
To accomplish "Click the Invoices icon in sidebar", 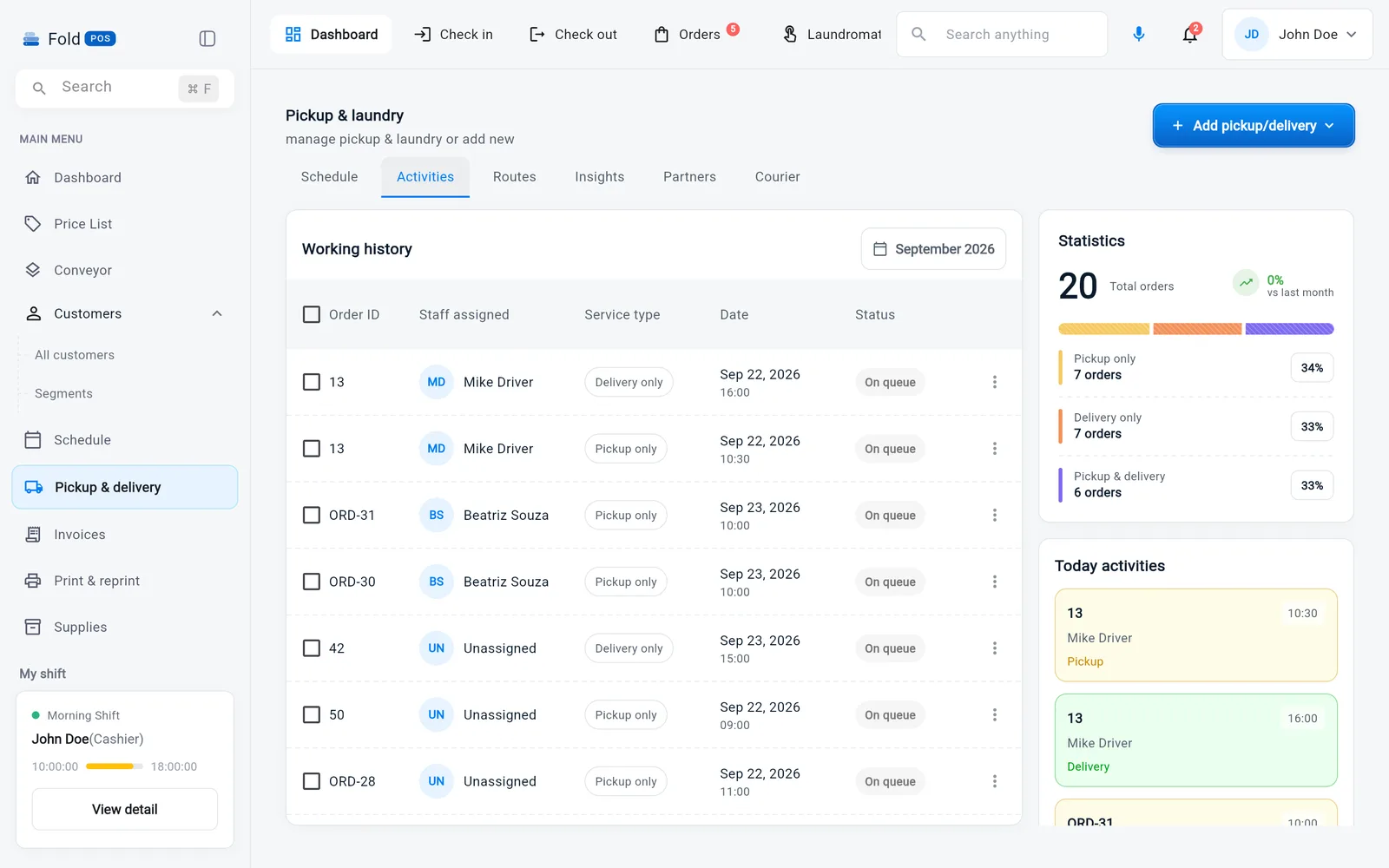I will coord(33,535).
